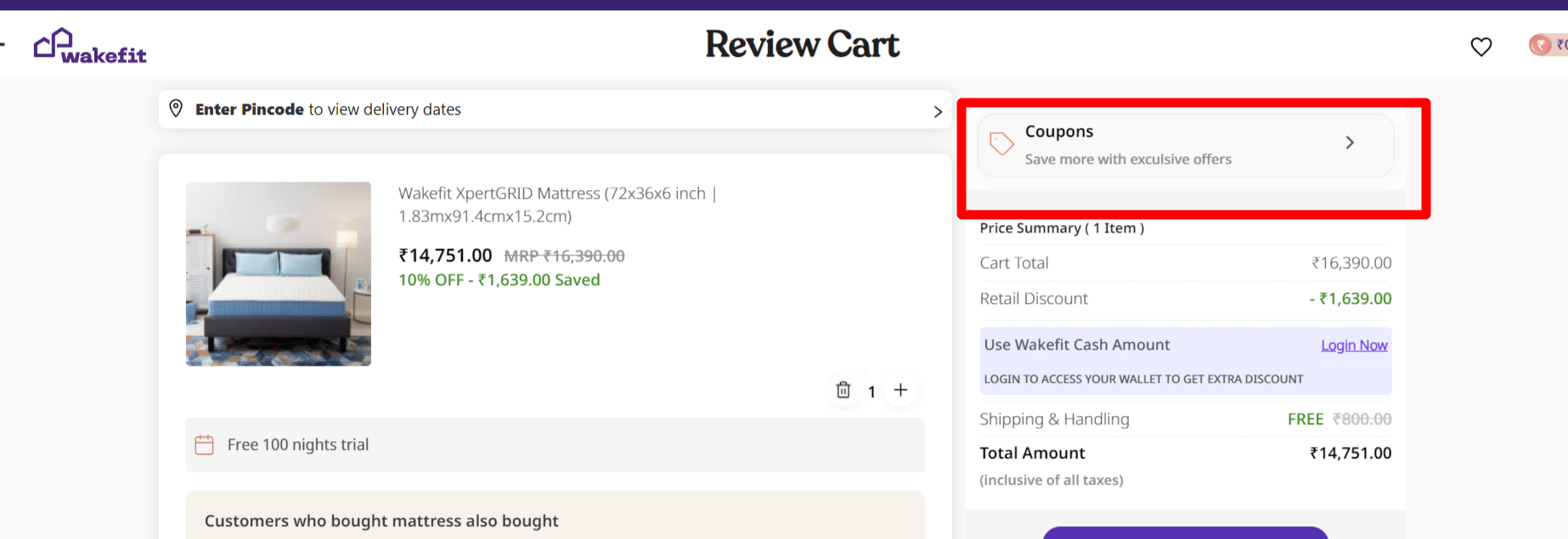Screen dimensions: 1568x539
Task: Click the wishlist heart icon
Action: pyautogui.click(x=1481, y=47)
